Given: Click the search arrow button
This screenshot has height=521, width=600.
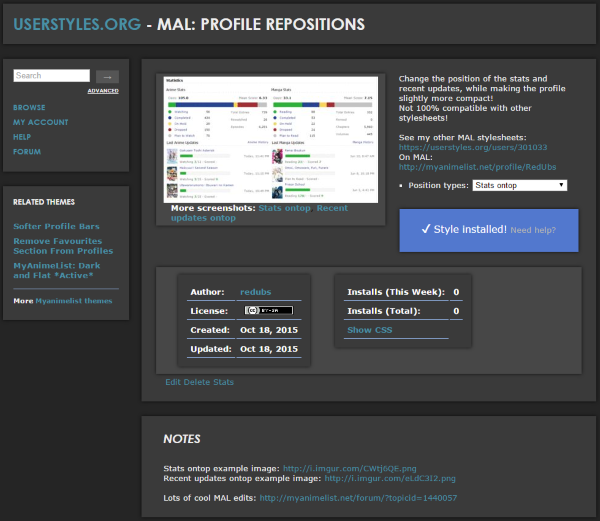Looking at the screenshot, I should point(107,77).
